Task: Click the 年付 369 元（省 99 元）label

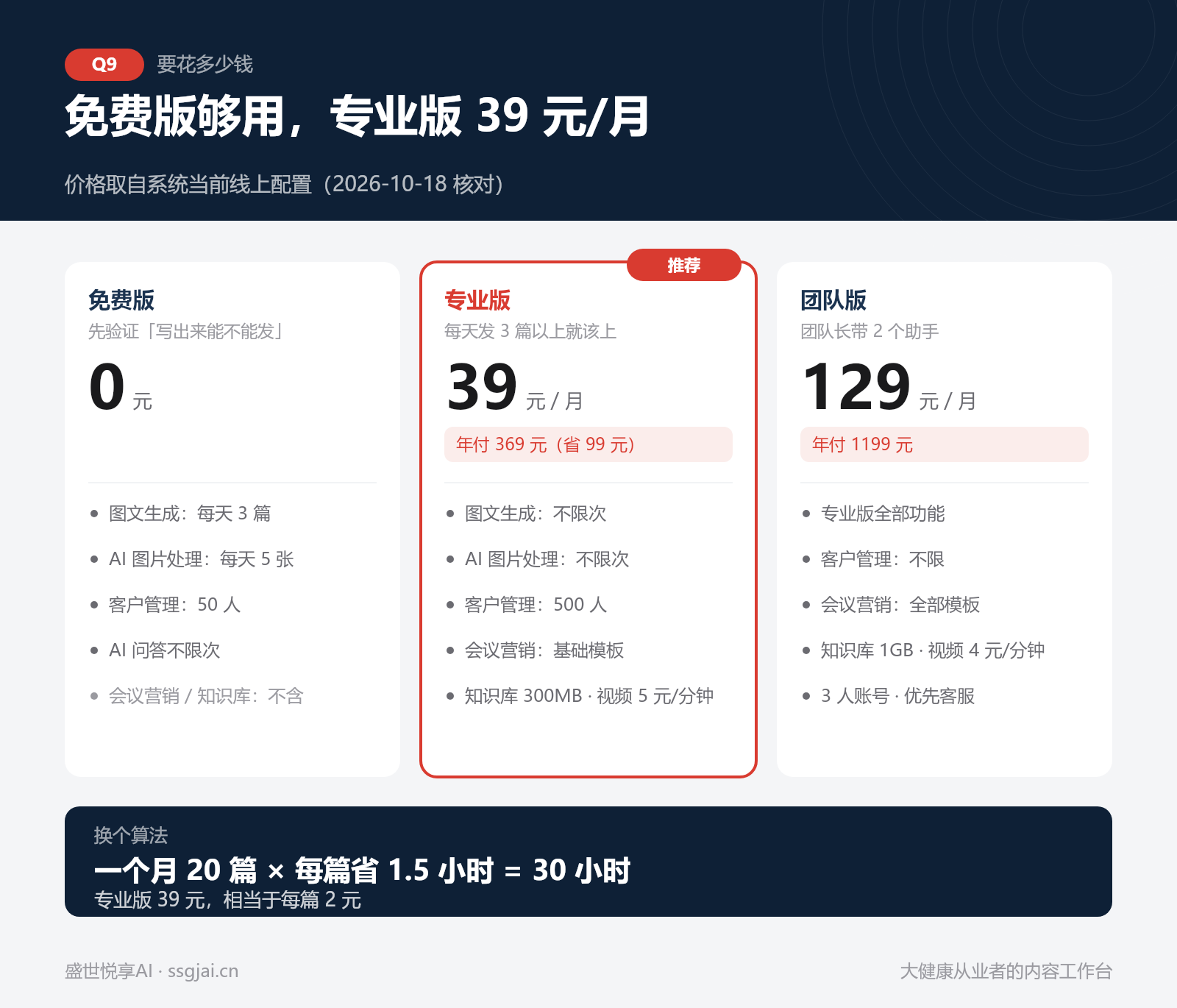Action: click(588, 444)
